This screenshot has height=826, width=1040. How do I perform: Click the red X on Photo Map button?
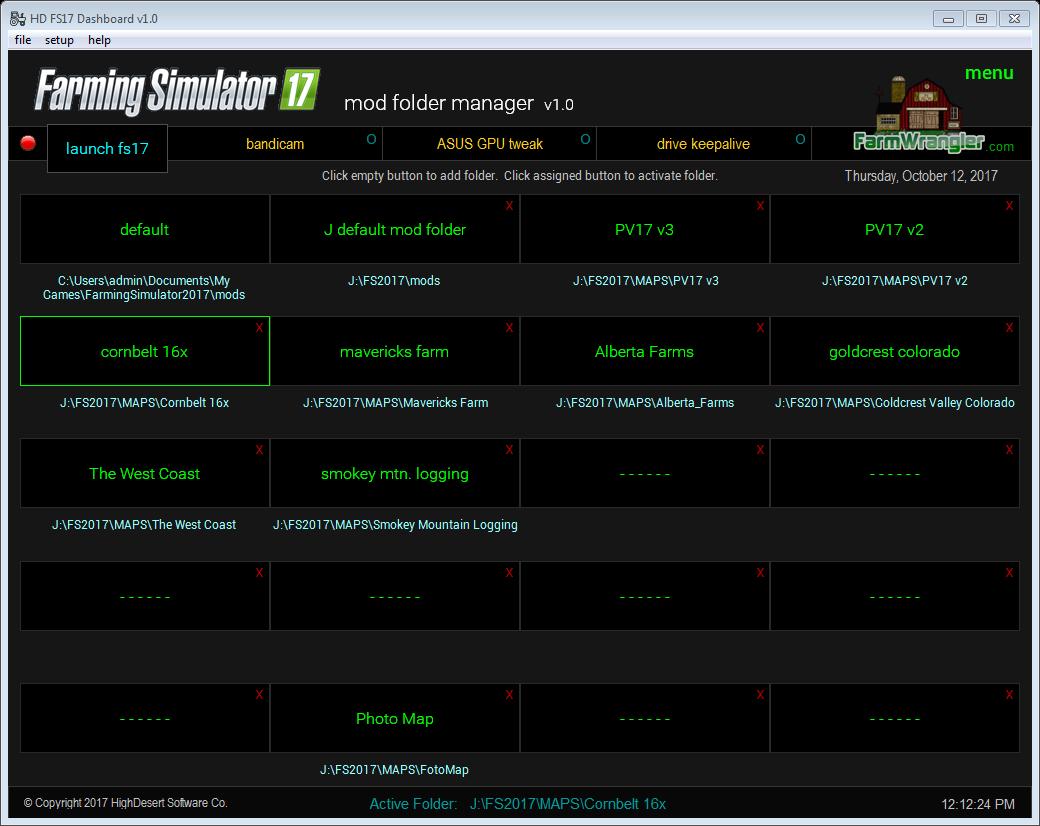[510, 695]
